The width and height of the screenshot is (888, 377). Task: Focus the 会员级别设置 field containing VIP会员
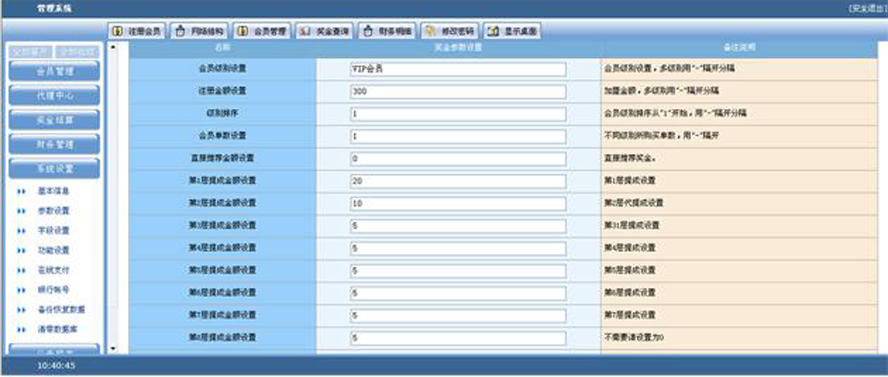(x=458, y=70)
